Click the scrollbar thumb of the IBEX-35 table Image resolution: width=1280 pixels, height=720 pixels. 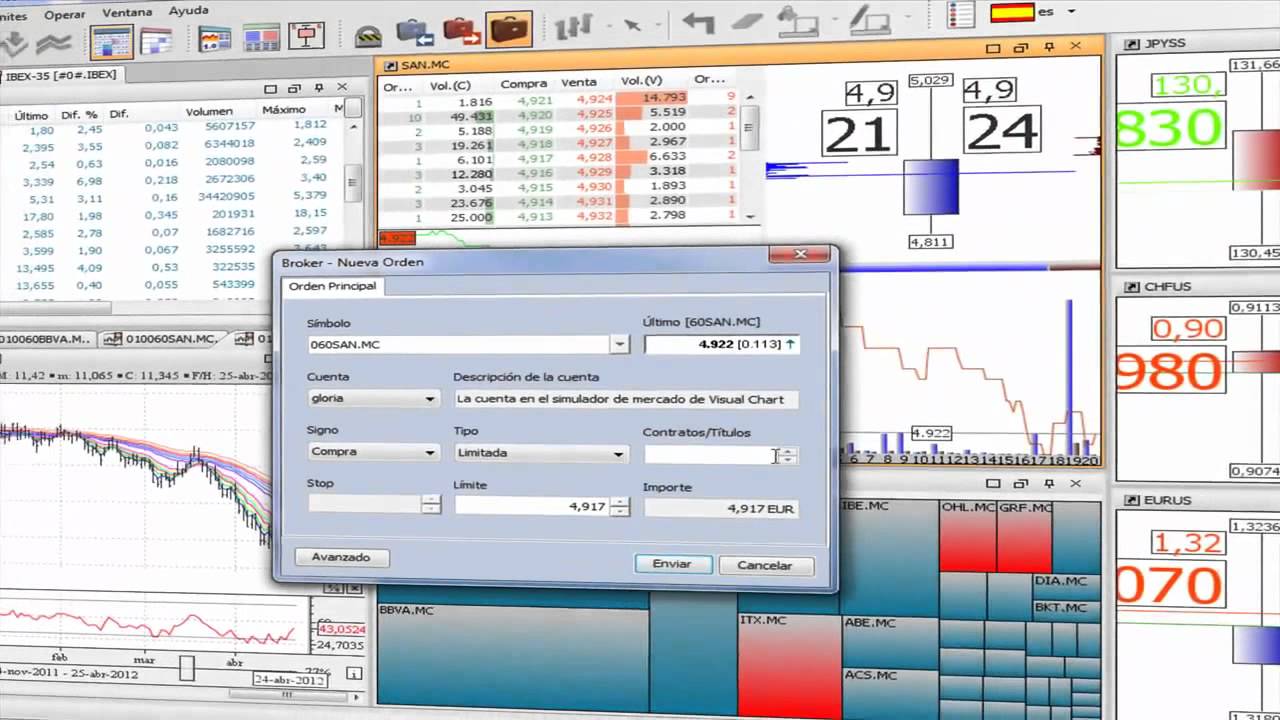(x=352, y=183)
